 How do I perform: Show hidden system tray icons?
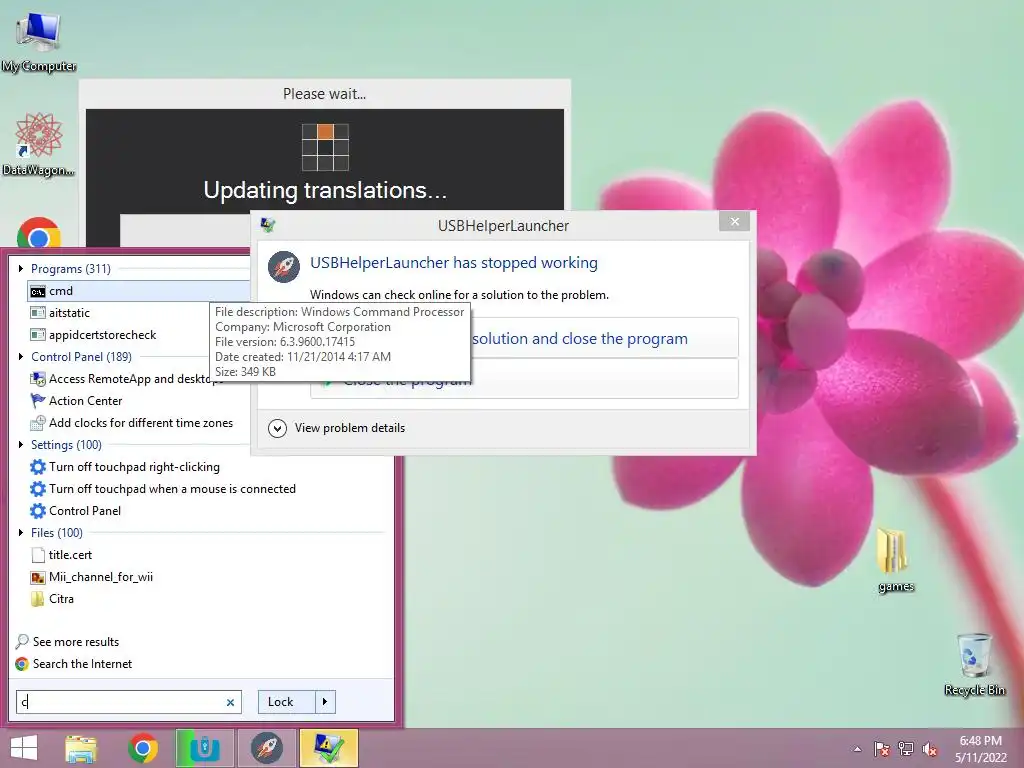tap(857, 749)
